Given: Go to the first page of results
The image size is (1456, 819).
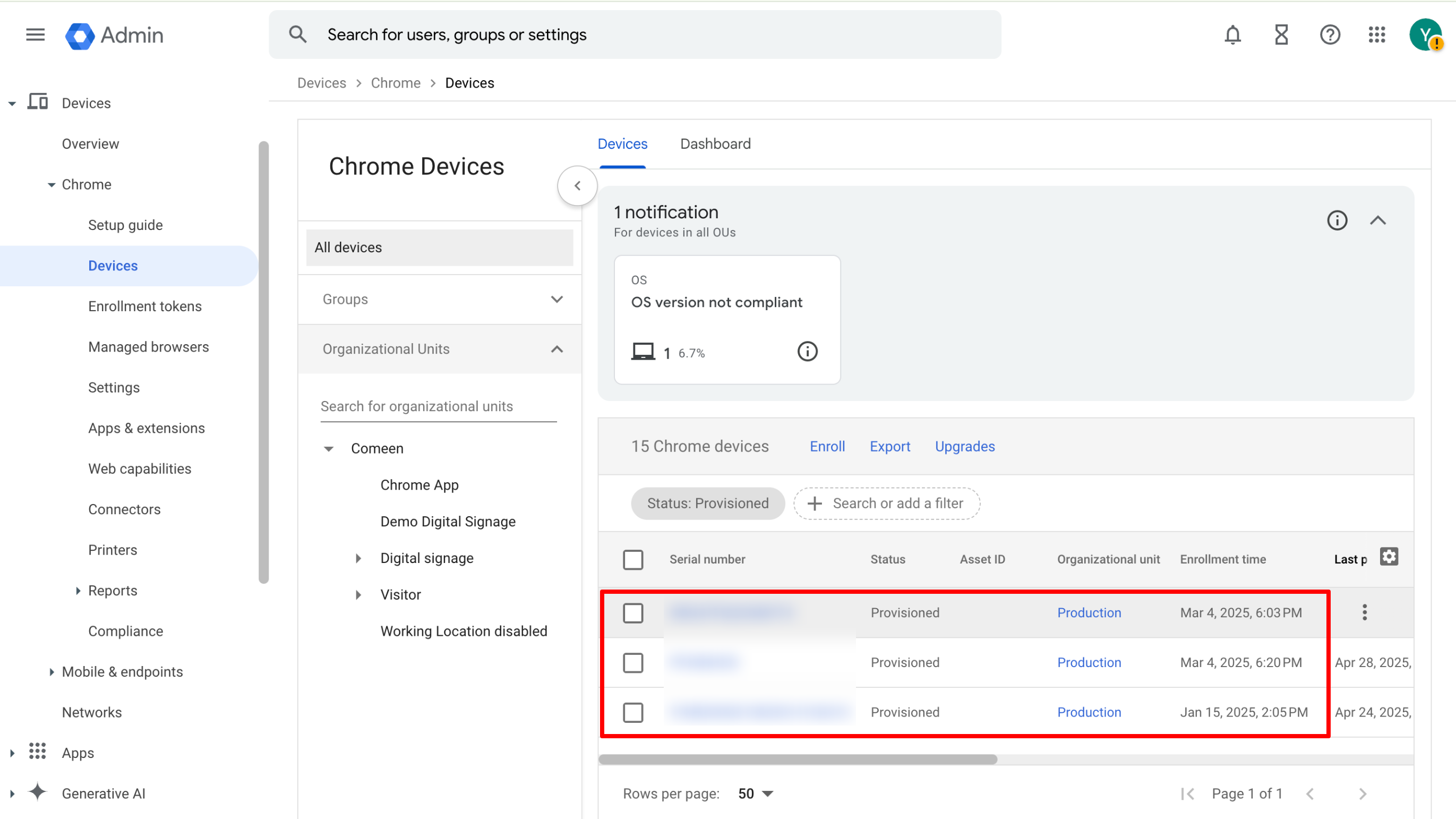Looking at the screenshot, I should pos(1187,794).
